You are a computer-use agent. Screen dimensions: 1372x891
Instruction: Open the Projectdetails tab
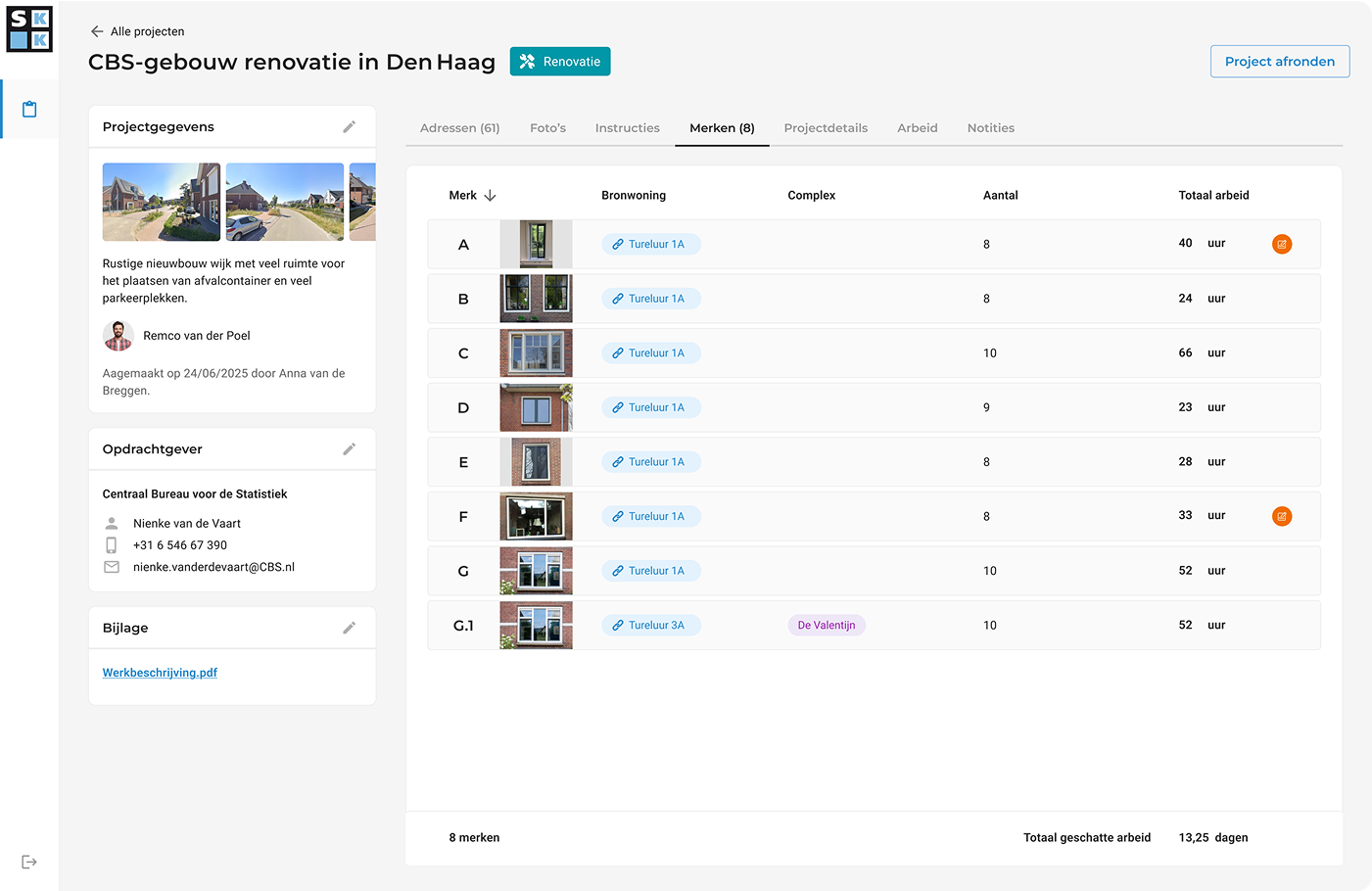826,128
